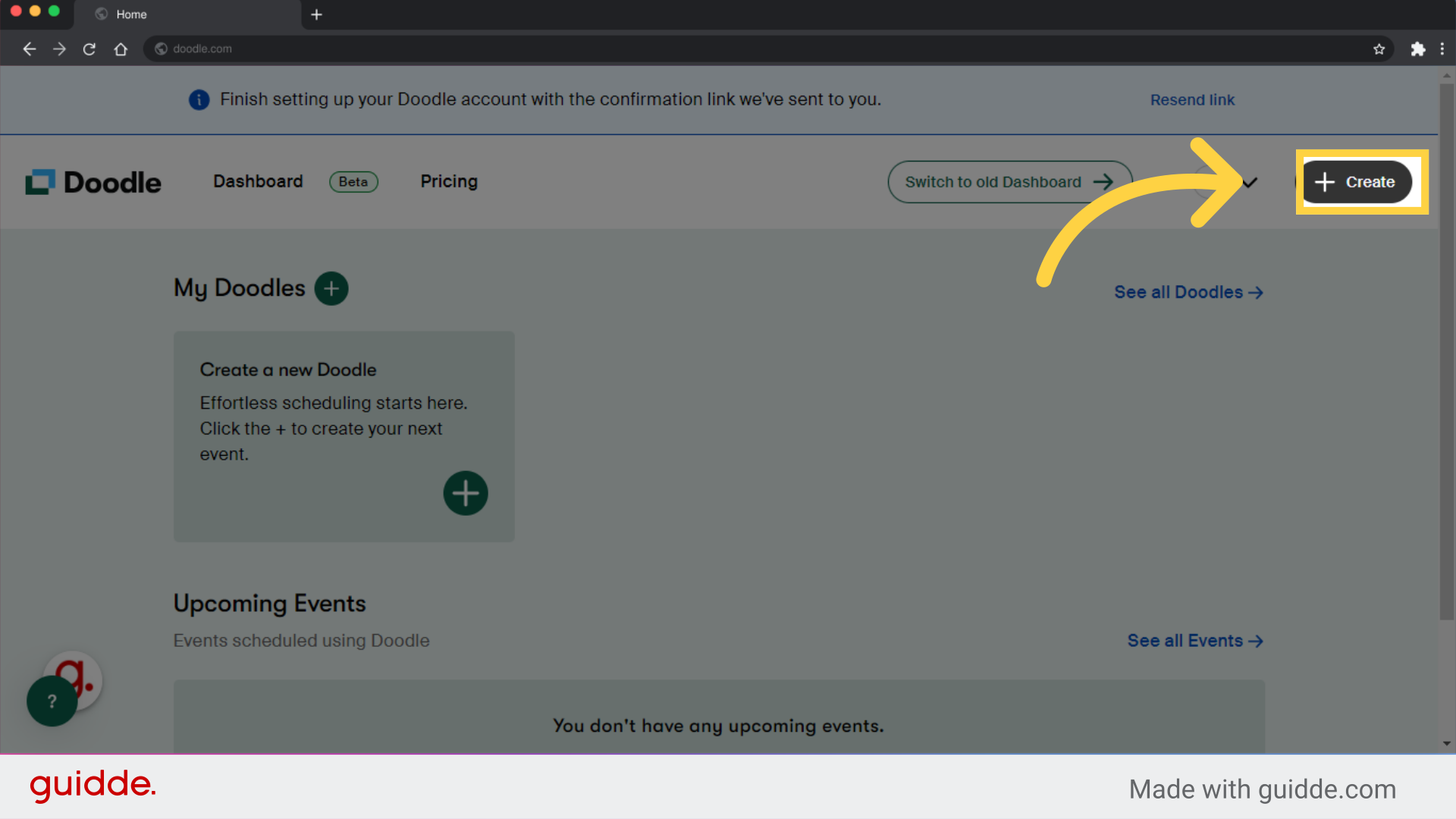Click the Switch to old Dashboard button
This screenshot has height=819, width=1456.
(x=1009, y=182)
